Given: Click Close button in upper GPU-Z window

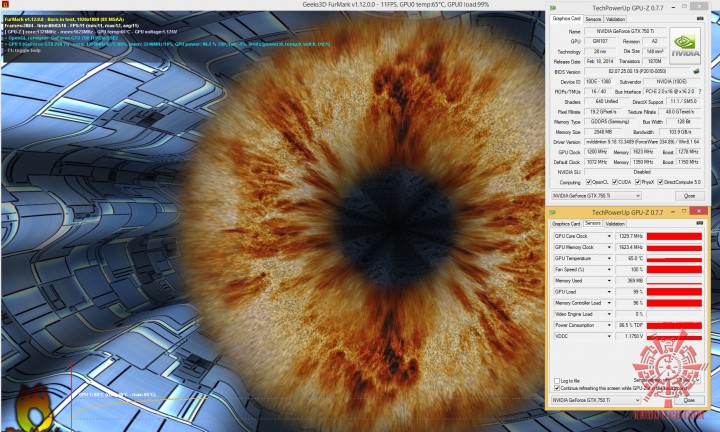Looking at the screenshot, I should coord(690,196).
